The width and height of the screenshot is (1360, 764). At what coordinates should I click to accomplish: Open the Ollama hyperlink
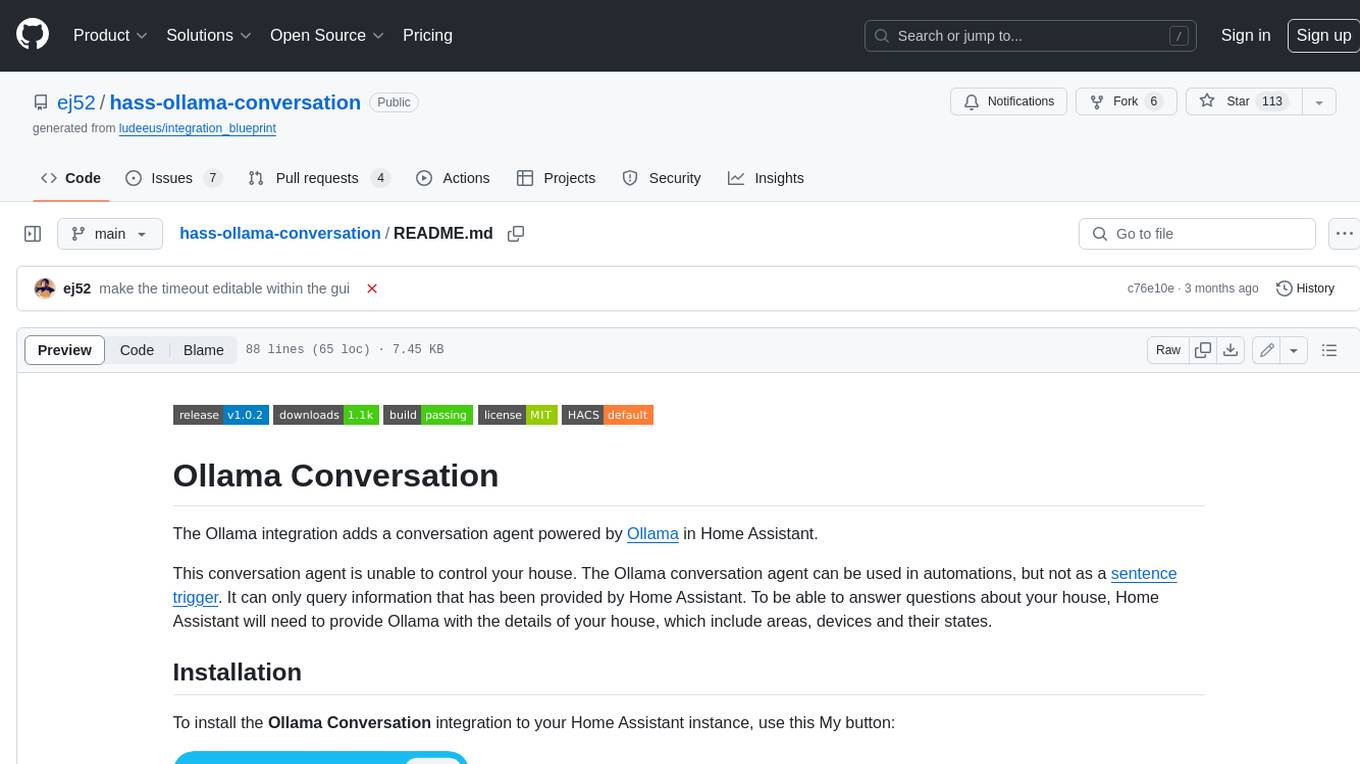coord(653,533)
